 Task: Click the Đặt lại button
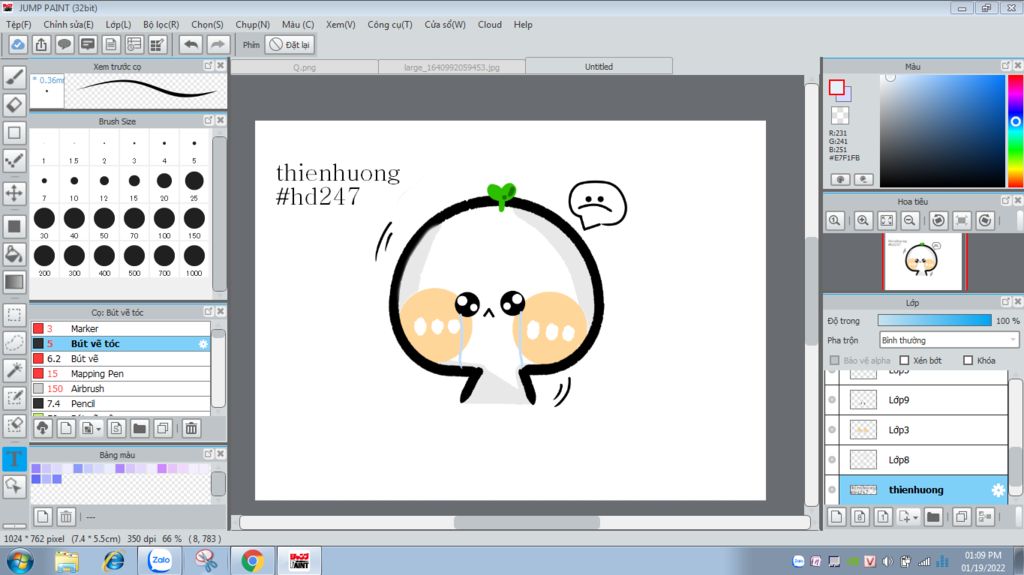coord(290,44)
